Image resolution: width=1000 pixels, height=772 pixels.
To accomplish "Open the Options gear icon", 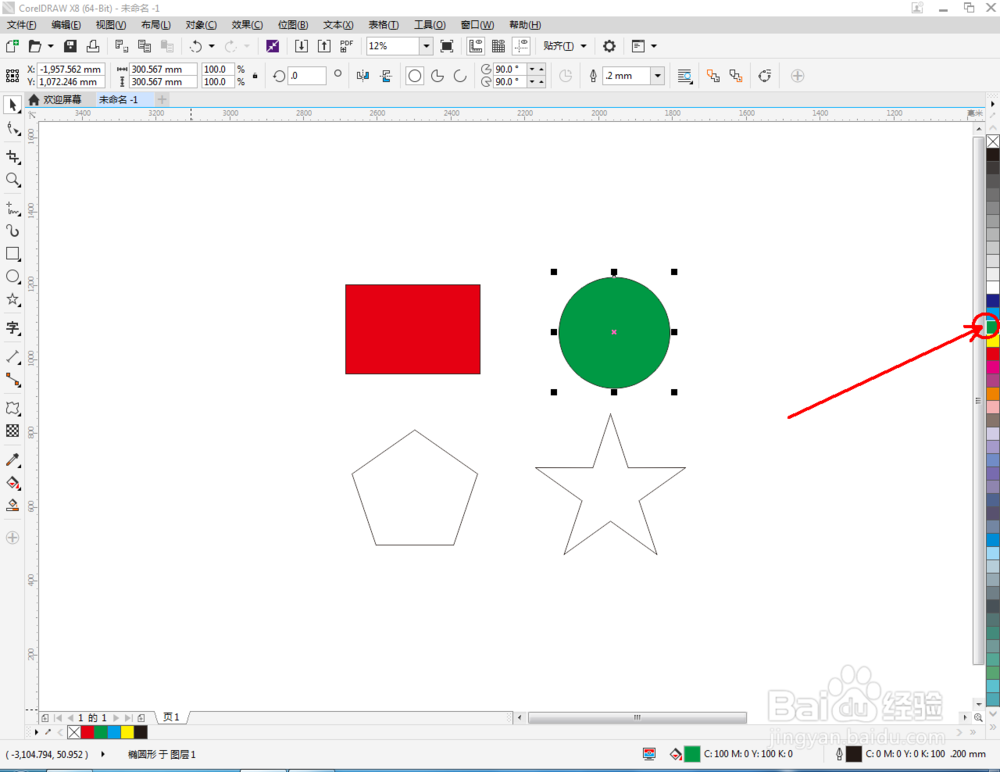I will click(x=609, y=46).
